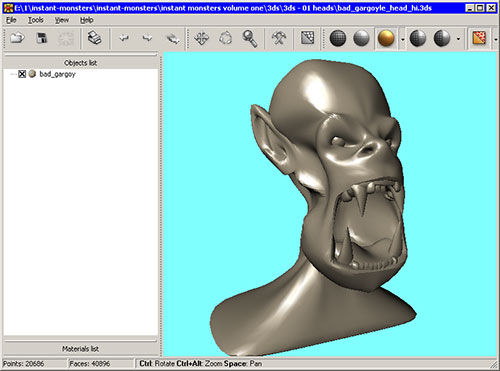Click the Faces: 40896 status entry
The height and width of the screenshot is (371, 500).
[x=90, y=364]
